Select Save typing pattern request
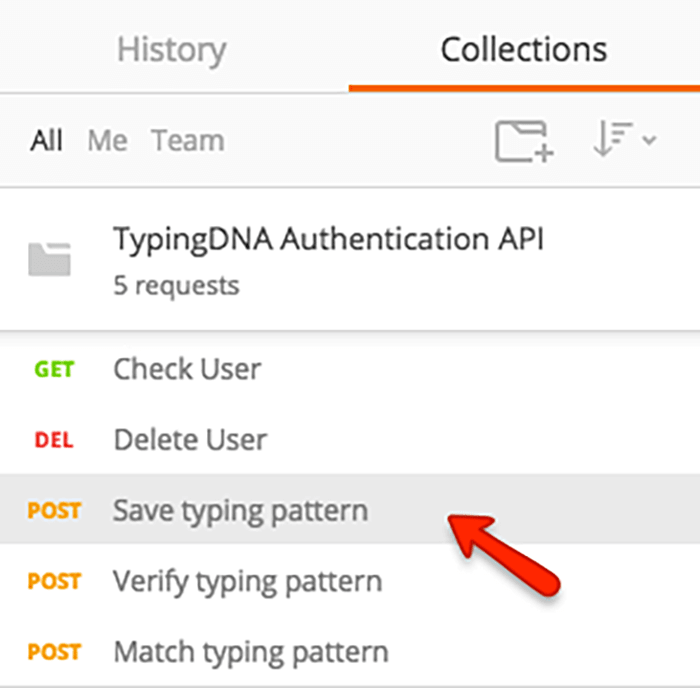The image size is (700, 688). coord(350,509)
